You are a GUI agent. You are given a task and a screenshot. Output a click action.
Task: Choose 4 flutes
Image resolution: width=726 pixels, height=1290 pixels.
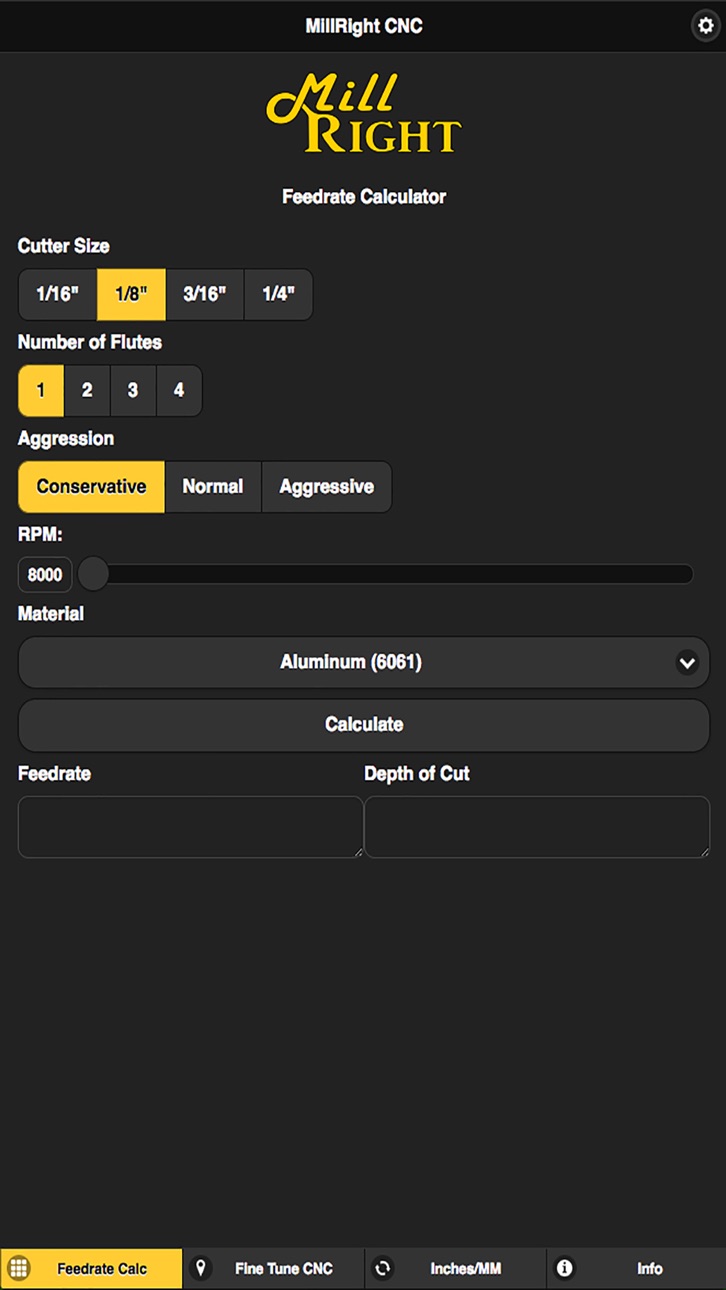pos(179,390)
